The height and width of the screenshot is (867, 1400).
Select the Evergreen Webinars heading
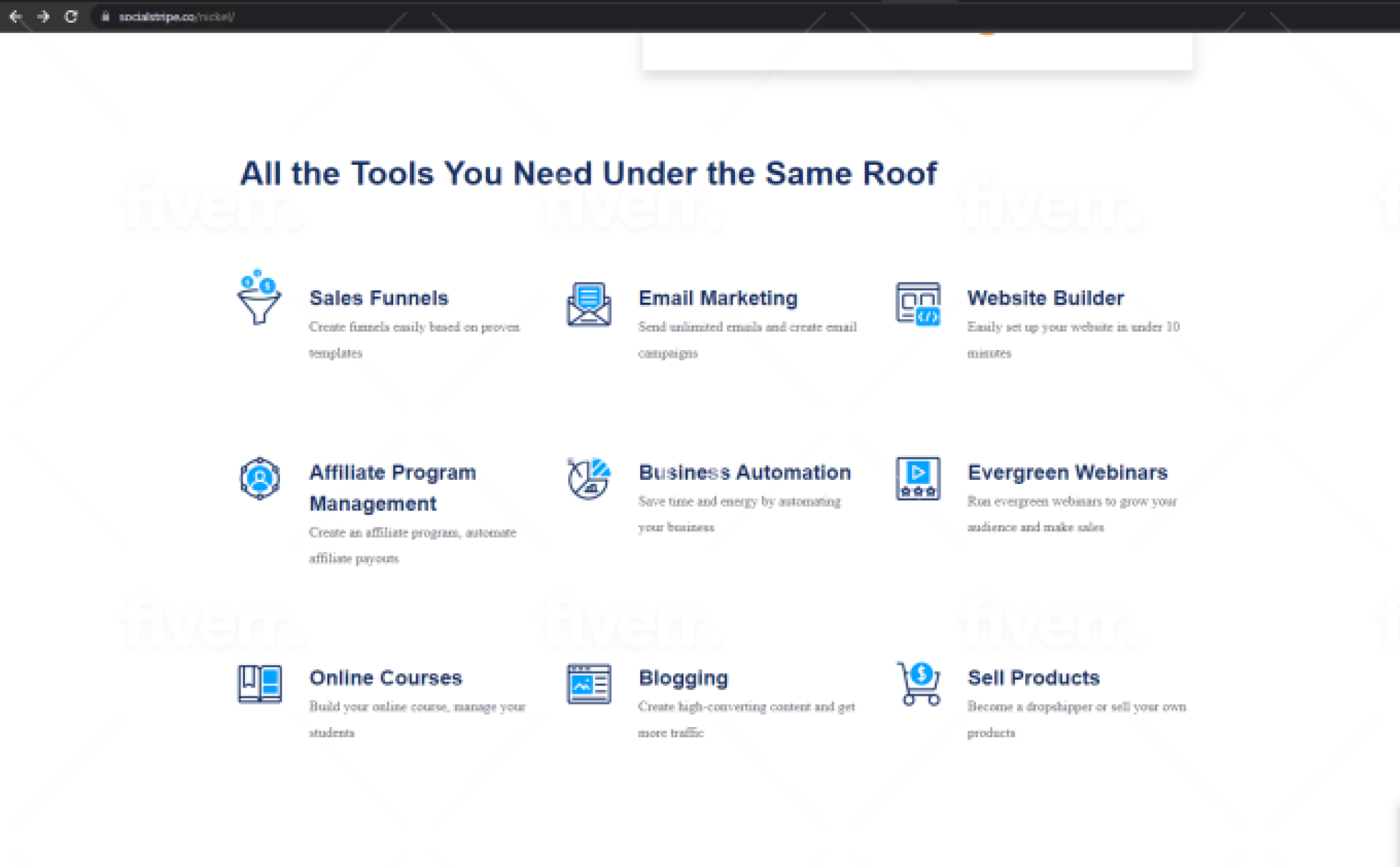tap(1067, 473)
